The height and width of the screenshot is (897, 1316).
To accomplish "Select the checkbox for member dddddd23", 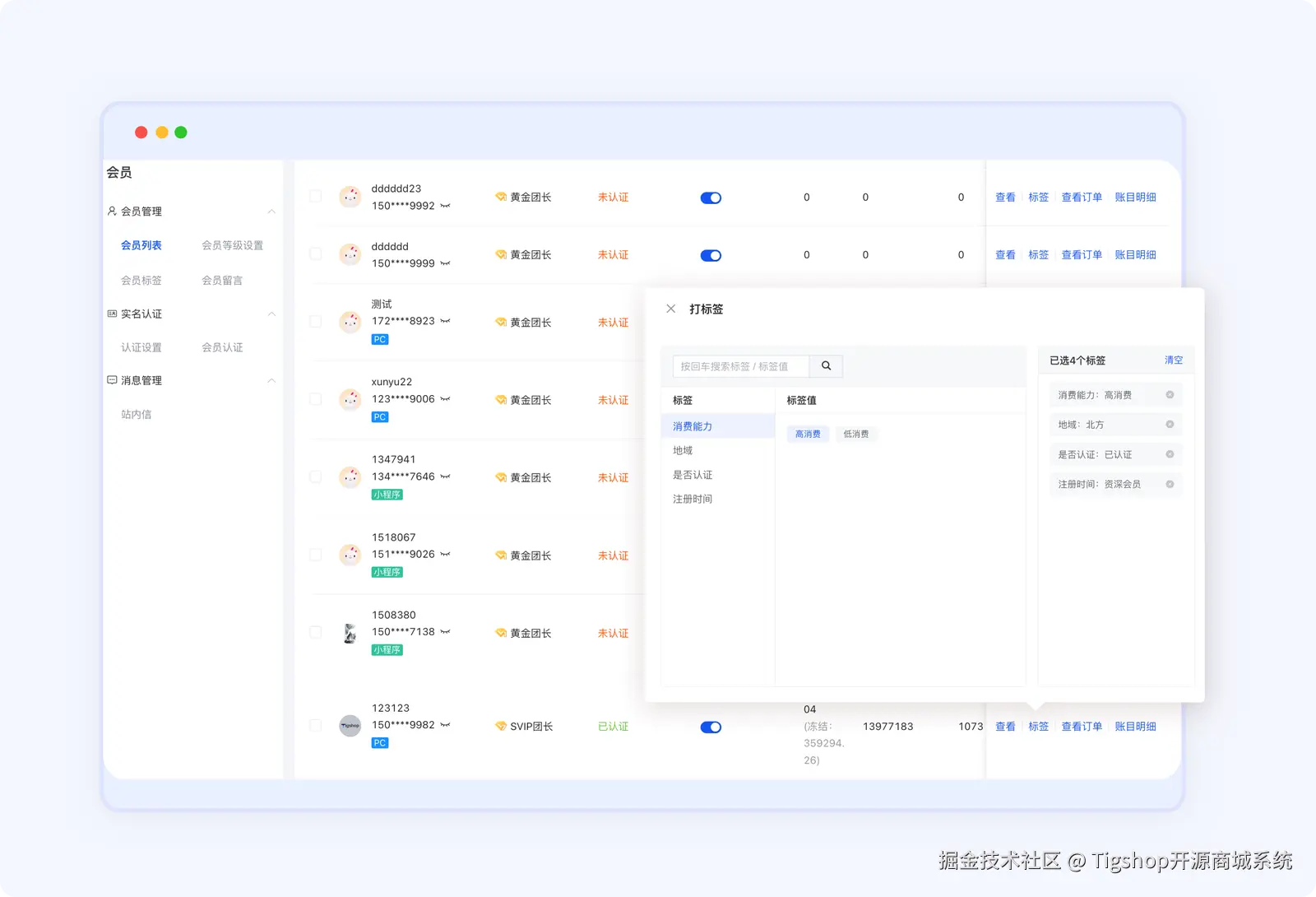I will point(315,196).
